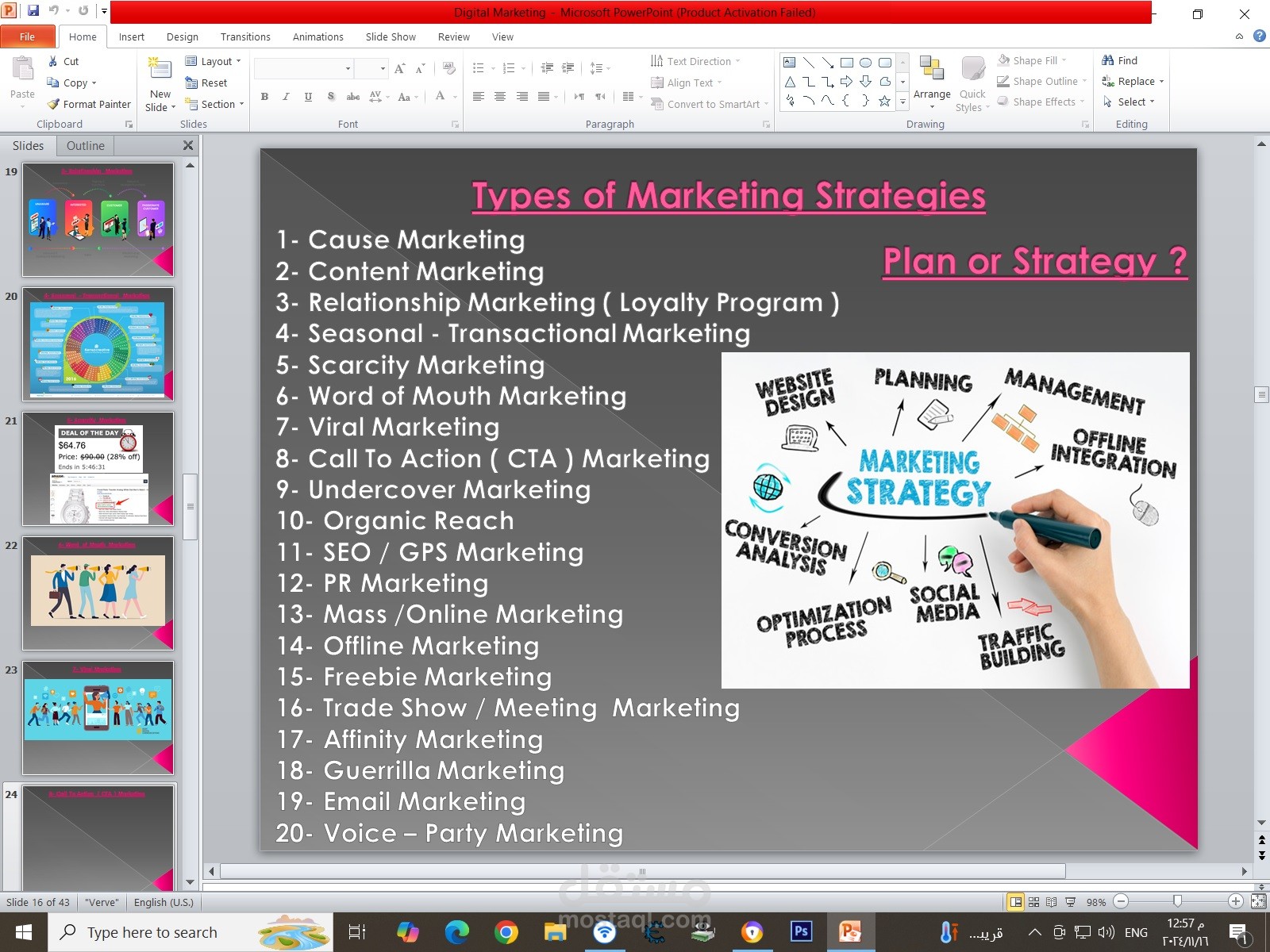Select the star shape in gallery
The width and height of the screenshot is (1270, 952).
[x=884, y=101]
